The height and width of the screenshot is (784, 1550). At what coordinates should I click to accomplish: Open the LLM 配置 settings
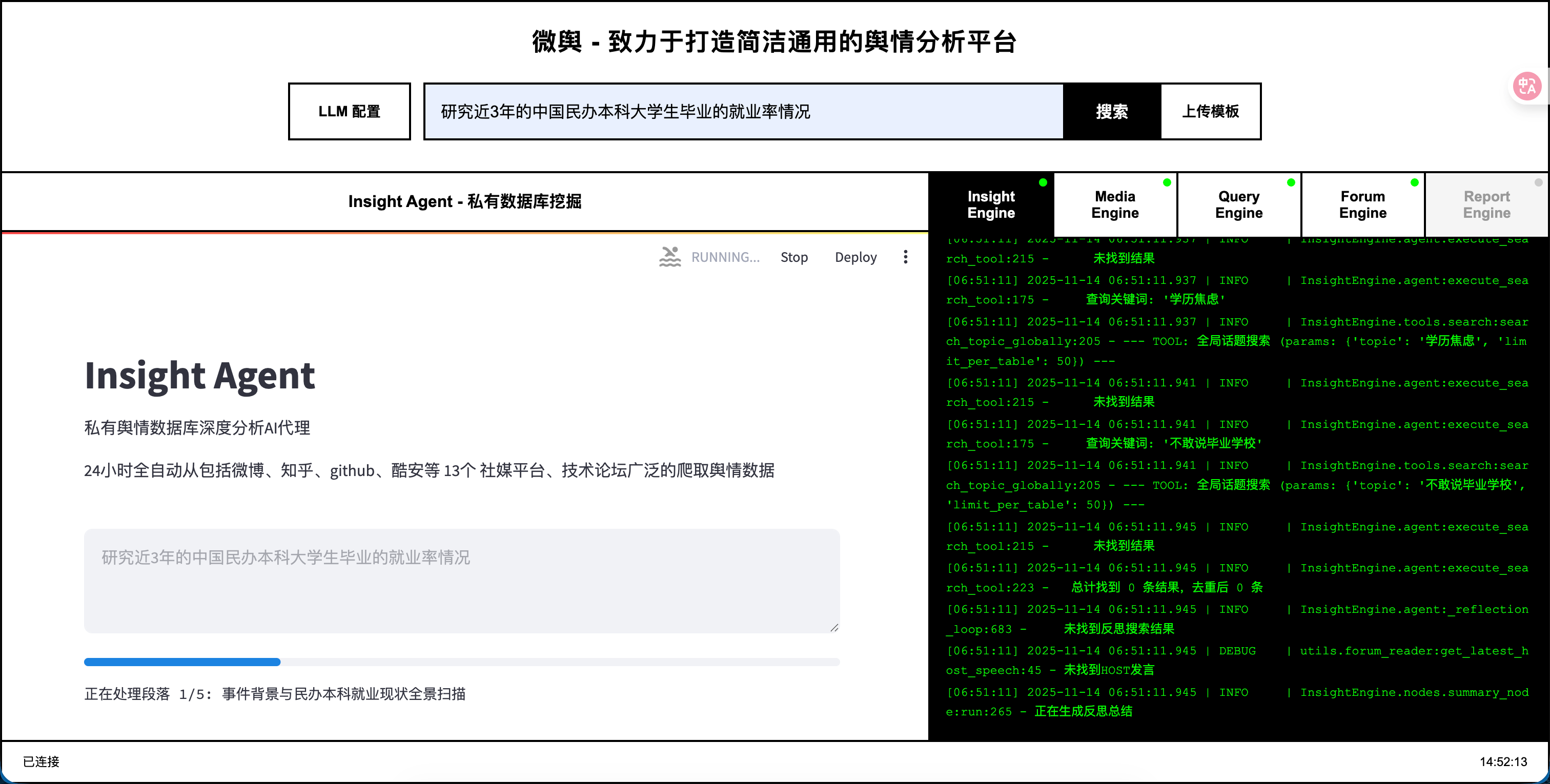349,111
